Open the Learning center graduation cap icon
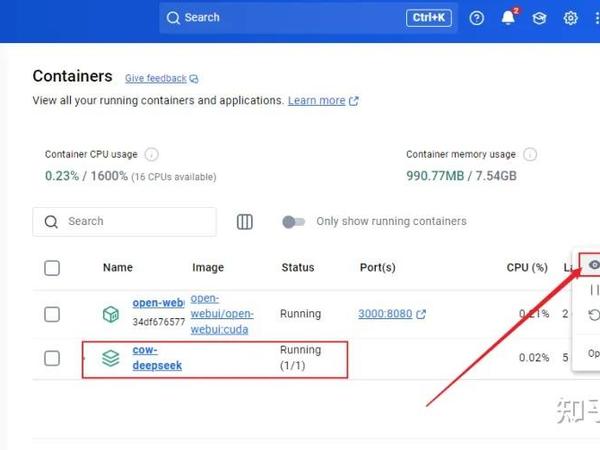 (539, 18)
